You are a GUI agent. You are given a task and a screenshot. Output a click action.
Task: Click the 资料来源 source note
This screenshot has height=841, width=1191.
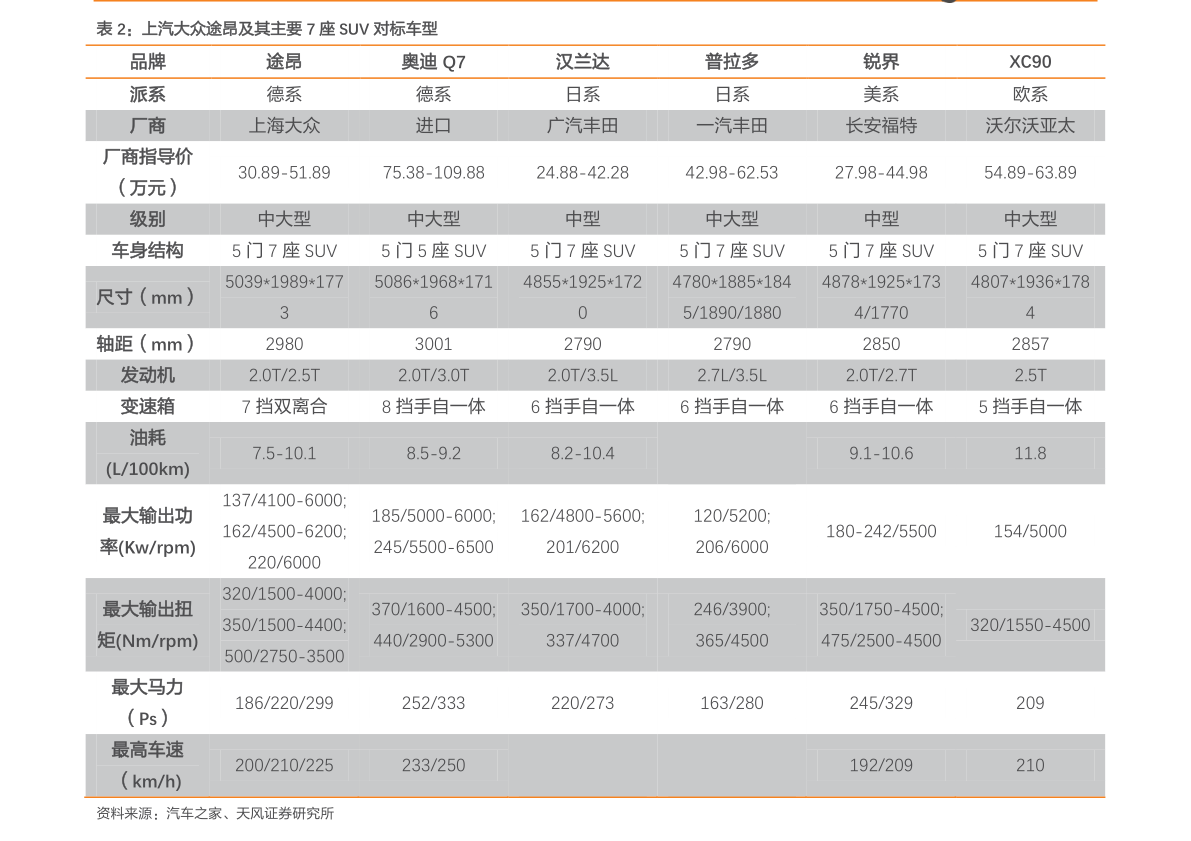click(x=215, y=814)
